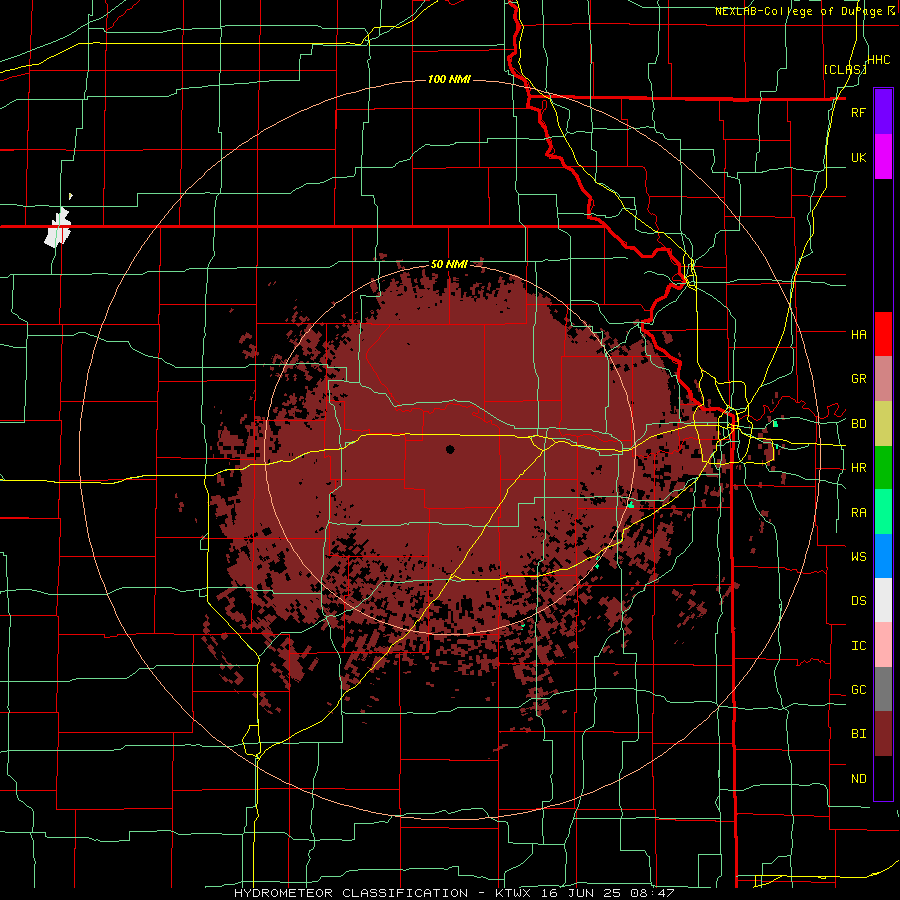The image size is (900, 900).
Task: Click the RF legend label
Action: [858, 112]
